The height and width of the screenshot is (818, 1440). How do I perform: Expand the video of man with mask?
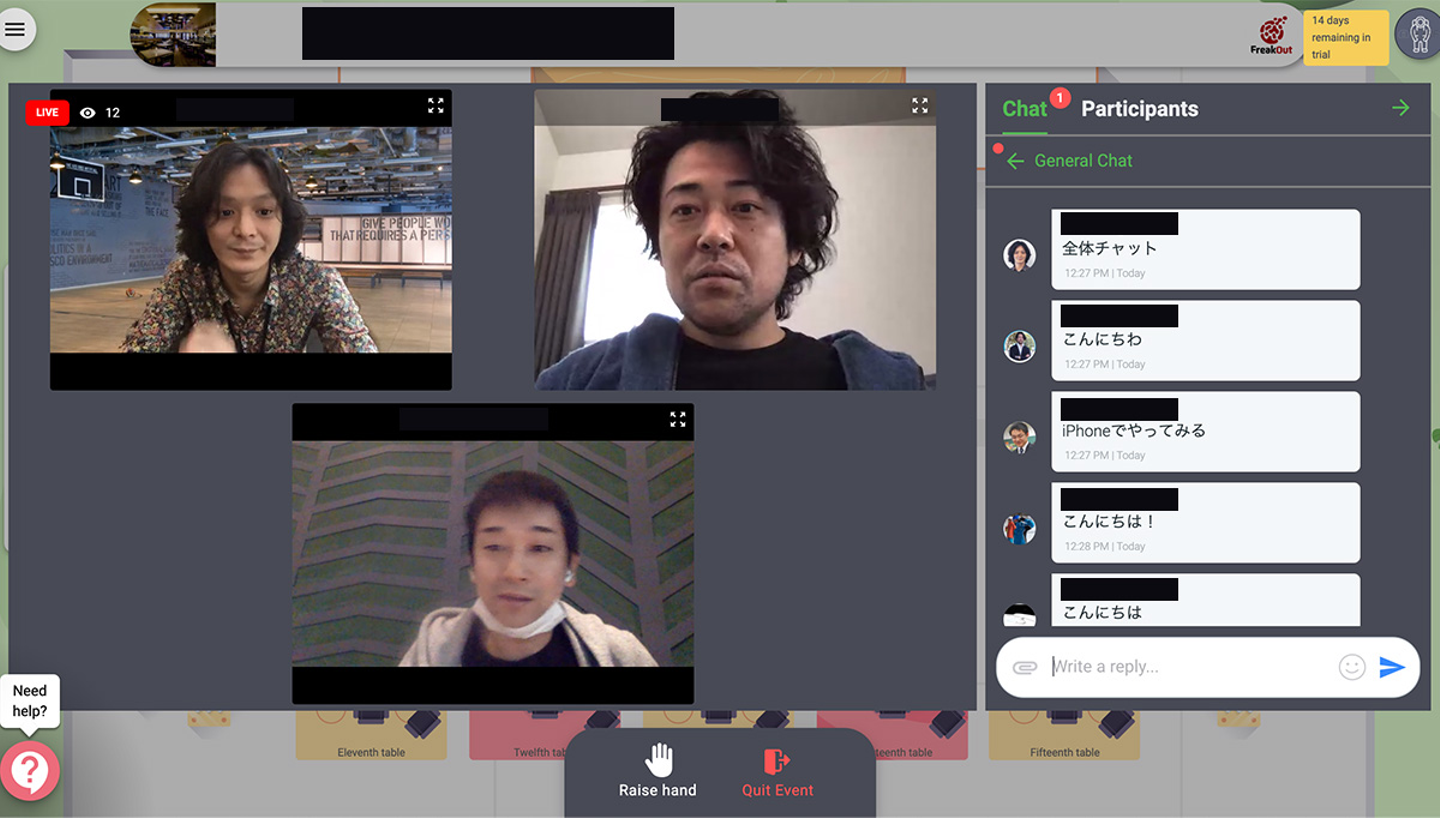(678, 419)
